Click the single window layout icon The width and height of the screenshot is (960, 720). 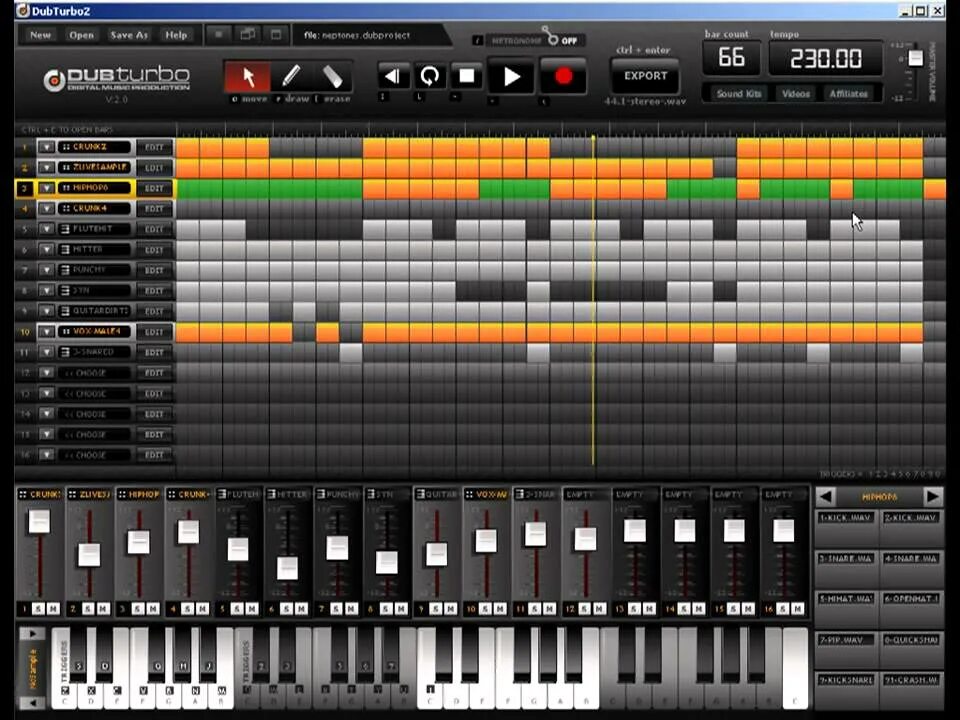click(276, 34)
